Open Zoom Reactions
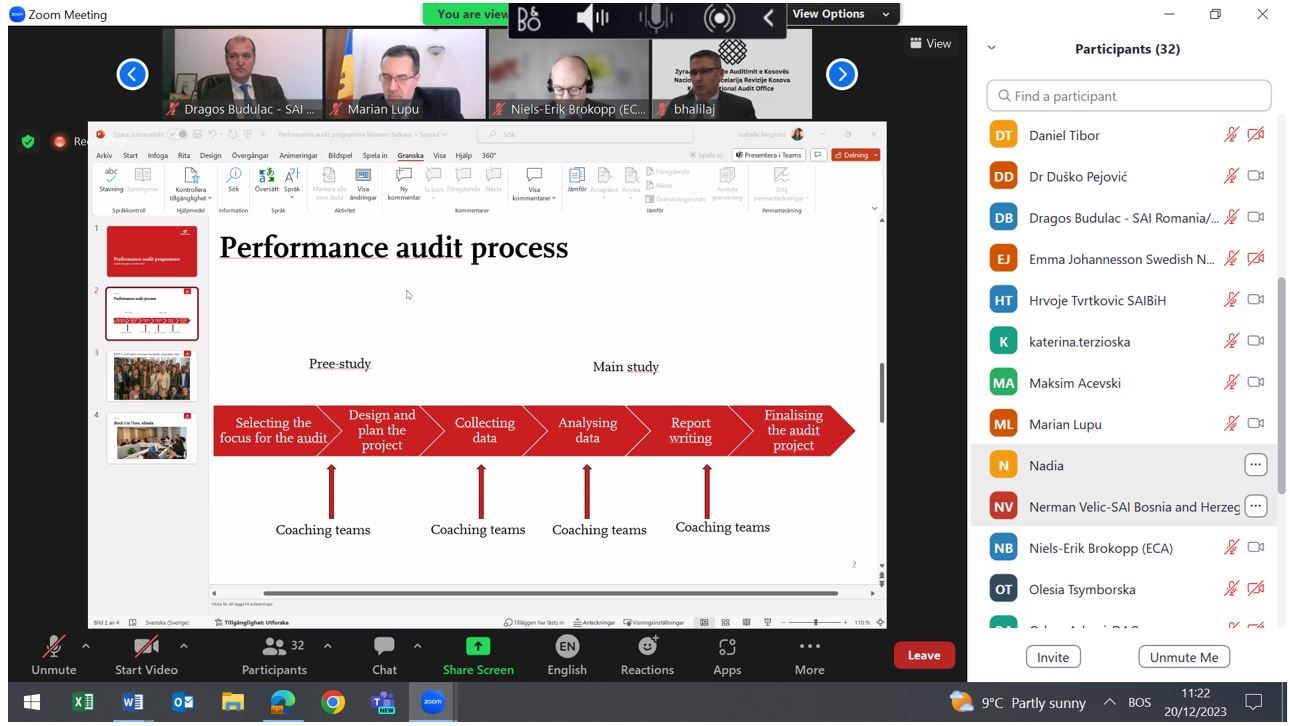This screenshot has width=1290, height=726. [x=647, y=655]
